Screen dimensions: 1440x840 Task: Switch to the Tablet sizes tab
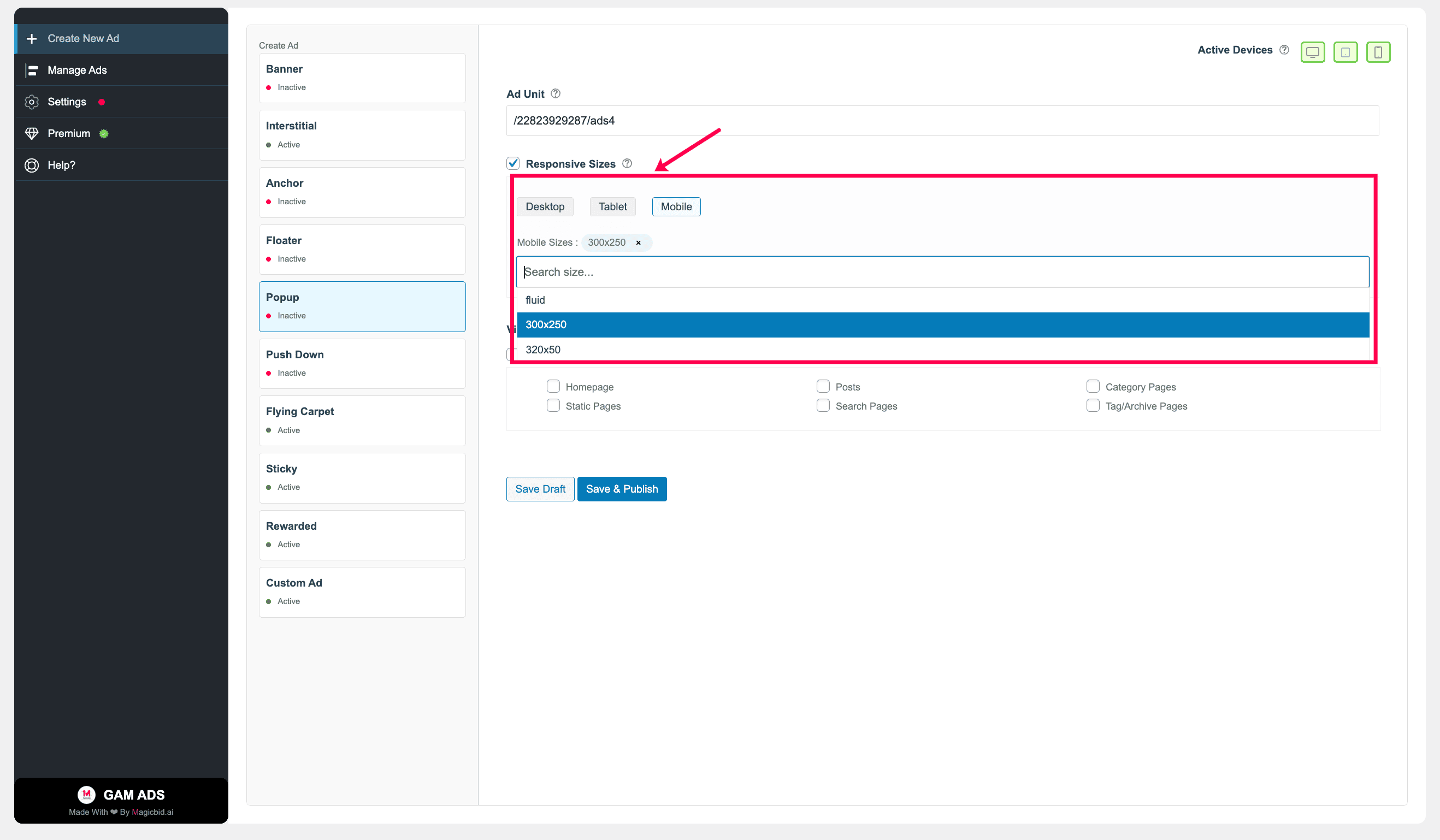(x=612, y=207)
